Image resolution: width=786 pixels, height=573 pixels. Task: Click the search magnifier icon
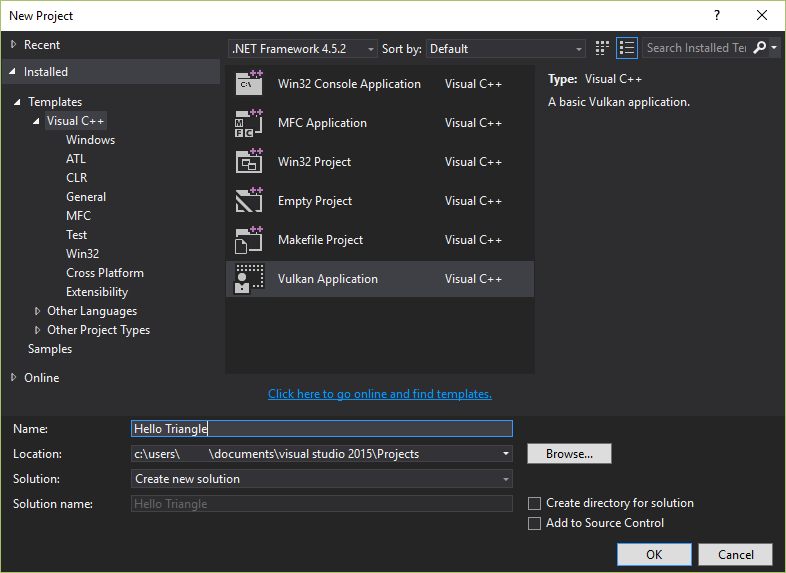(x=760, y=48)
